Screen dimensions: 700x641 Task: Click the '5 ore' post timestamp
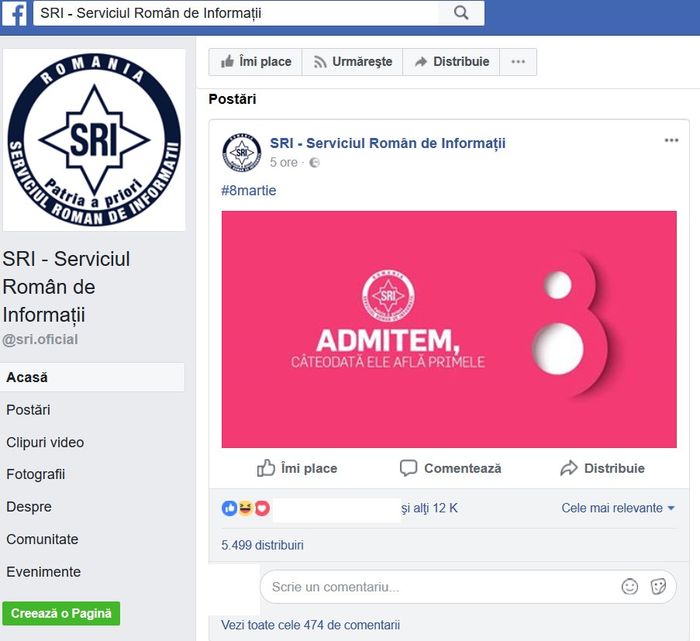tap(283, 162)
